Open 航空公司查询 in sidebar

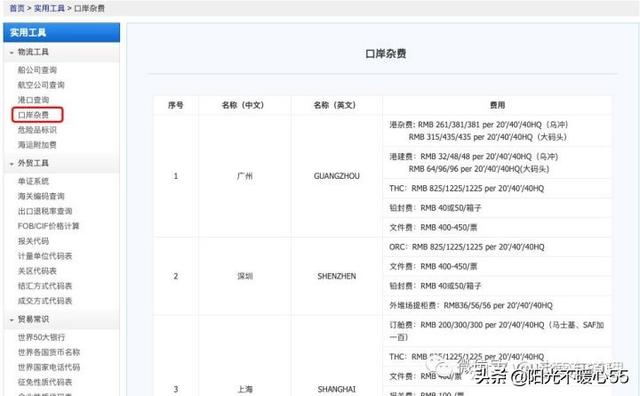click(x=41, y=85)
